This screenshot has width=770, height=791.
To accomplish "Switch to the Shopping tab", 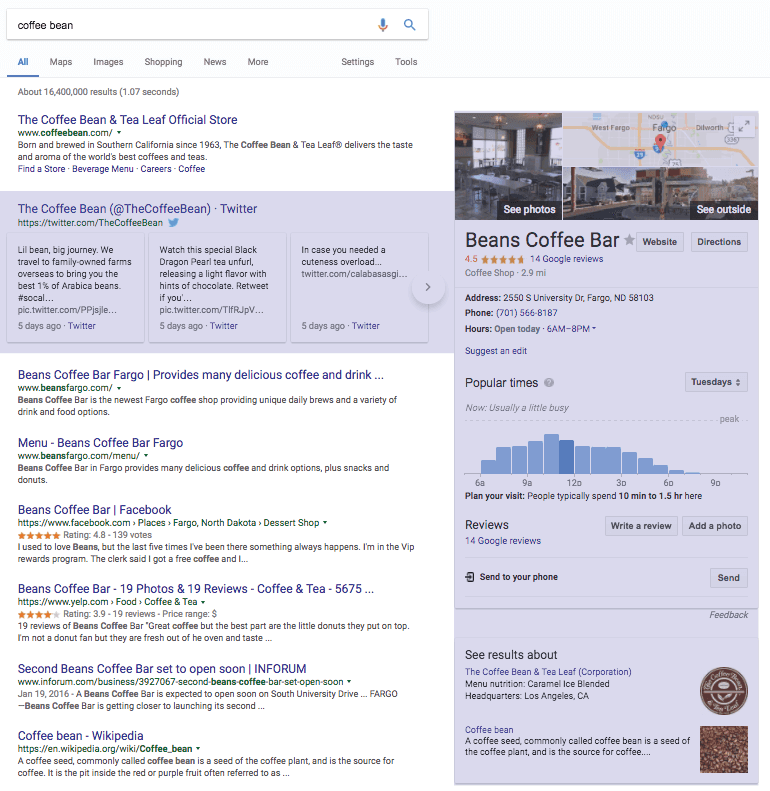I will pyautogui.click(x=163, y=62).
